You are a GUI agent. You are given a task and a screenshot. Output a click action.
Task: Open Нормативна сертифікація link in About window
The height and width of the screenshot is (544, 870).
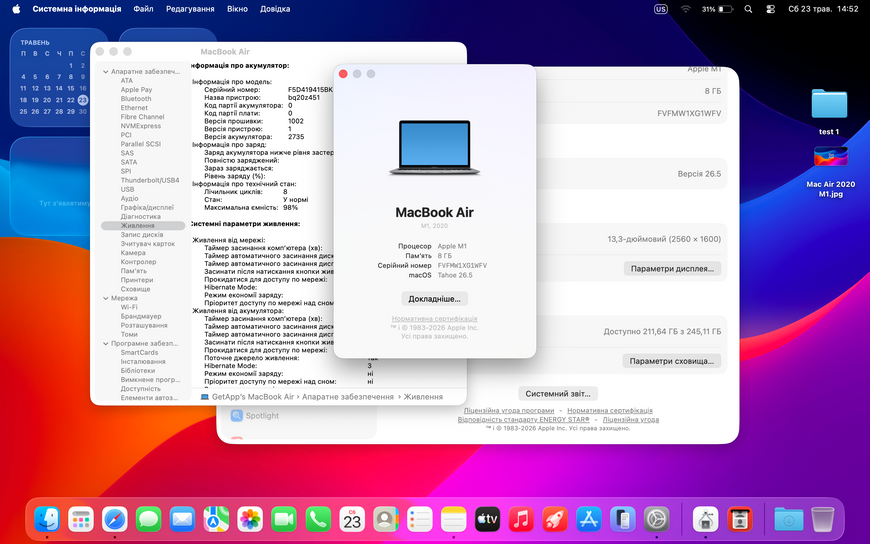click(x=434, y=319)
